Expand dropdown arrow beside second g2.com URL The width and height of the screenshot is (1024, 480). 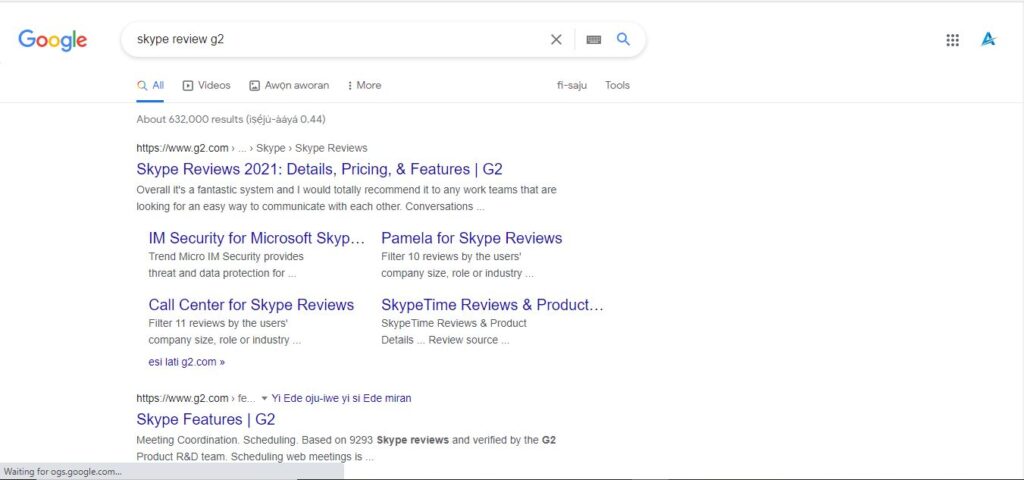pyautogui.click(x=264, y=398)
